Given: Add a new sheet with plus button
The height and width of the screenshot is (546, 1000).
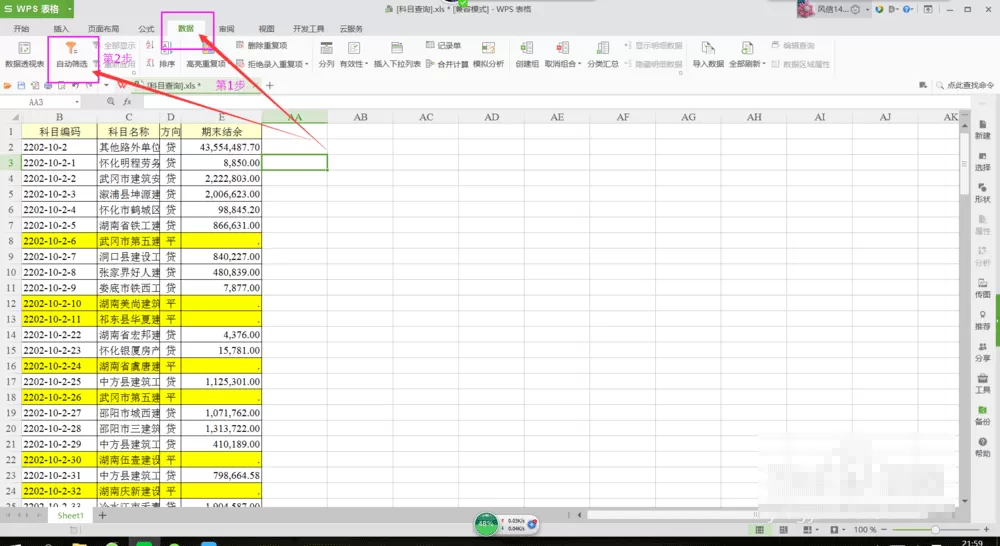Looking at the screenshot, I should [x=102, y=515].
